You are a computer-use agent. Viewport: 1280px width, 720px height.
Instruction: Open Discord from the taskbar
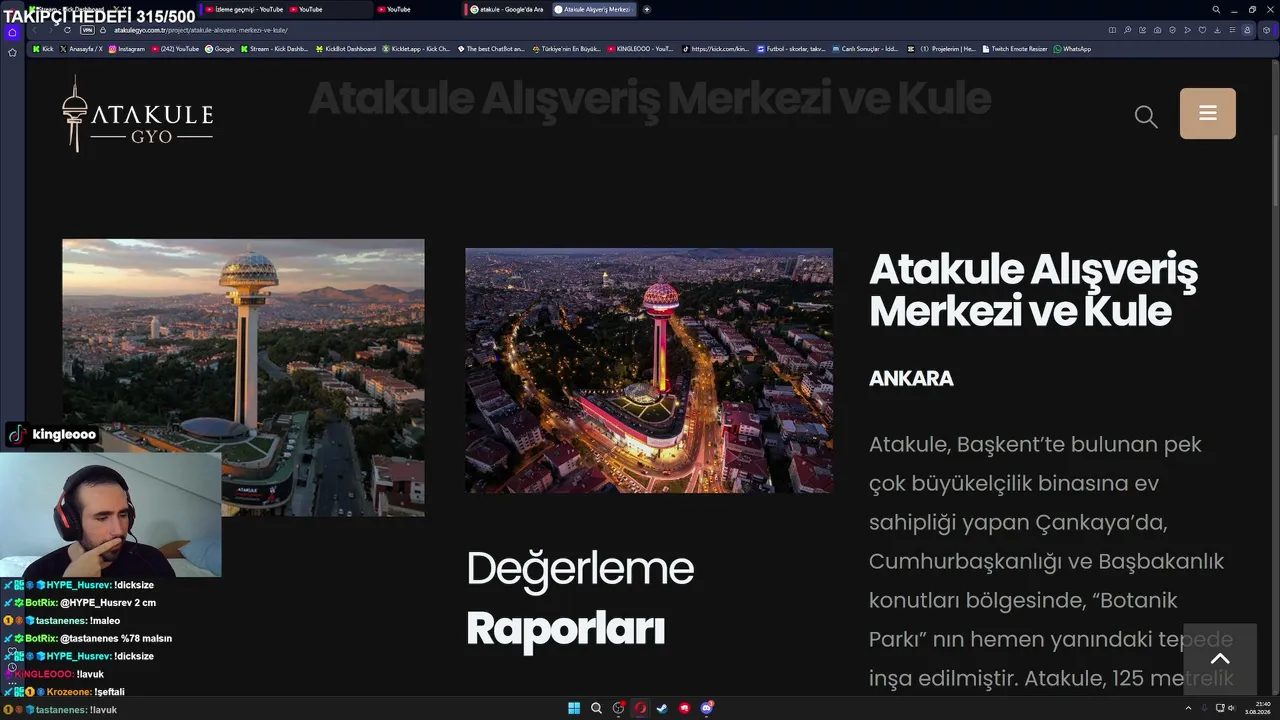click(706, 708)
